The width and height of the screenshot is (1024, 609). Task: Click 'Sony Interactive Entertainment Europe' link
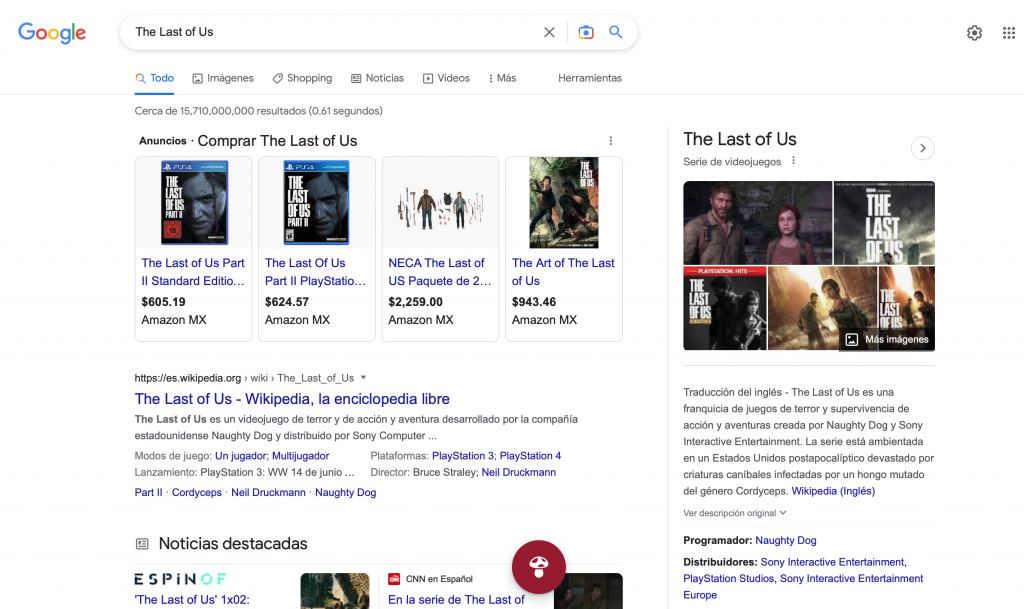pyautogui.click(x=803, y=586)
